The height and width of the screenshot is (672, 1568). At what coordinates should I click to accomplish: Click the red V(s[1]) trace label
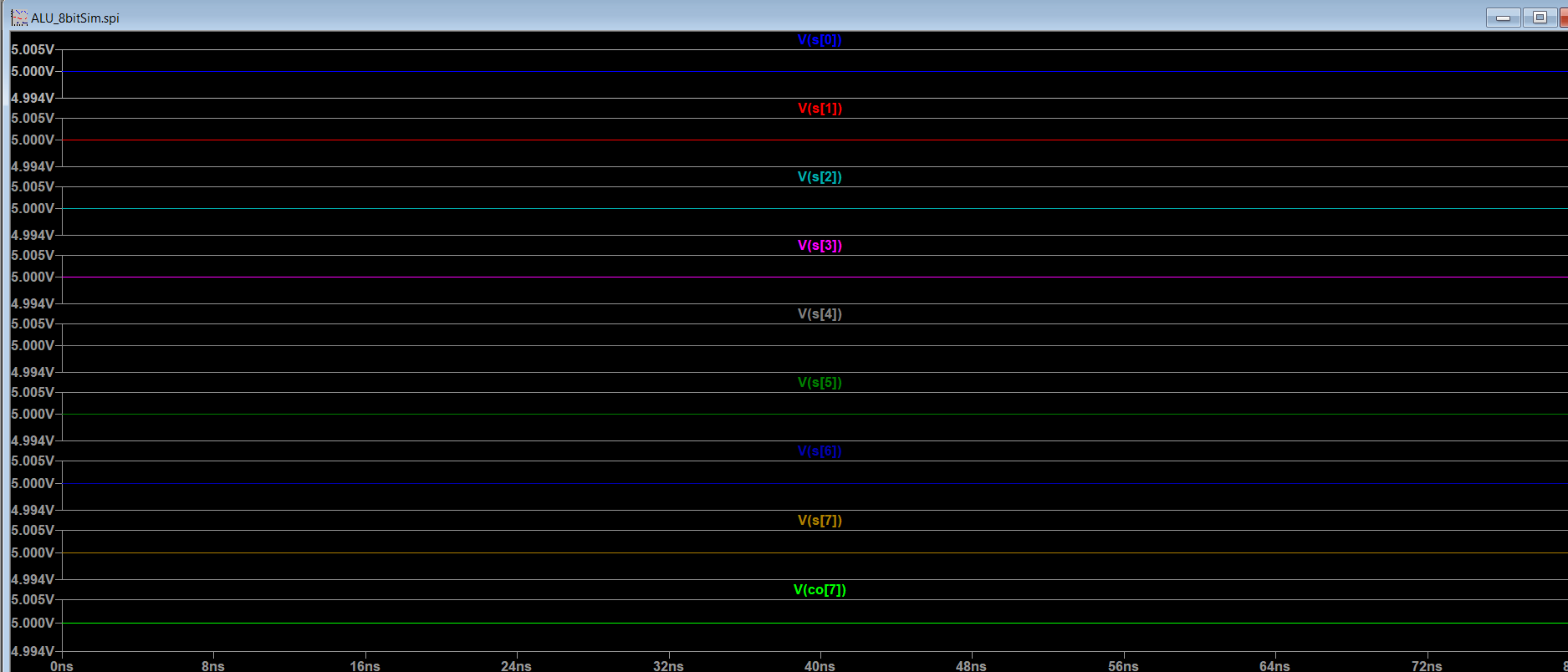point(820,109)
